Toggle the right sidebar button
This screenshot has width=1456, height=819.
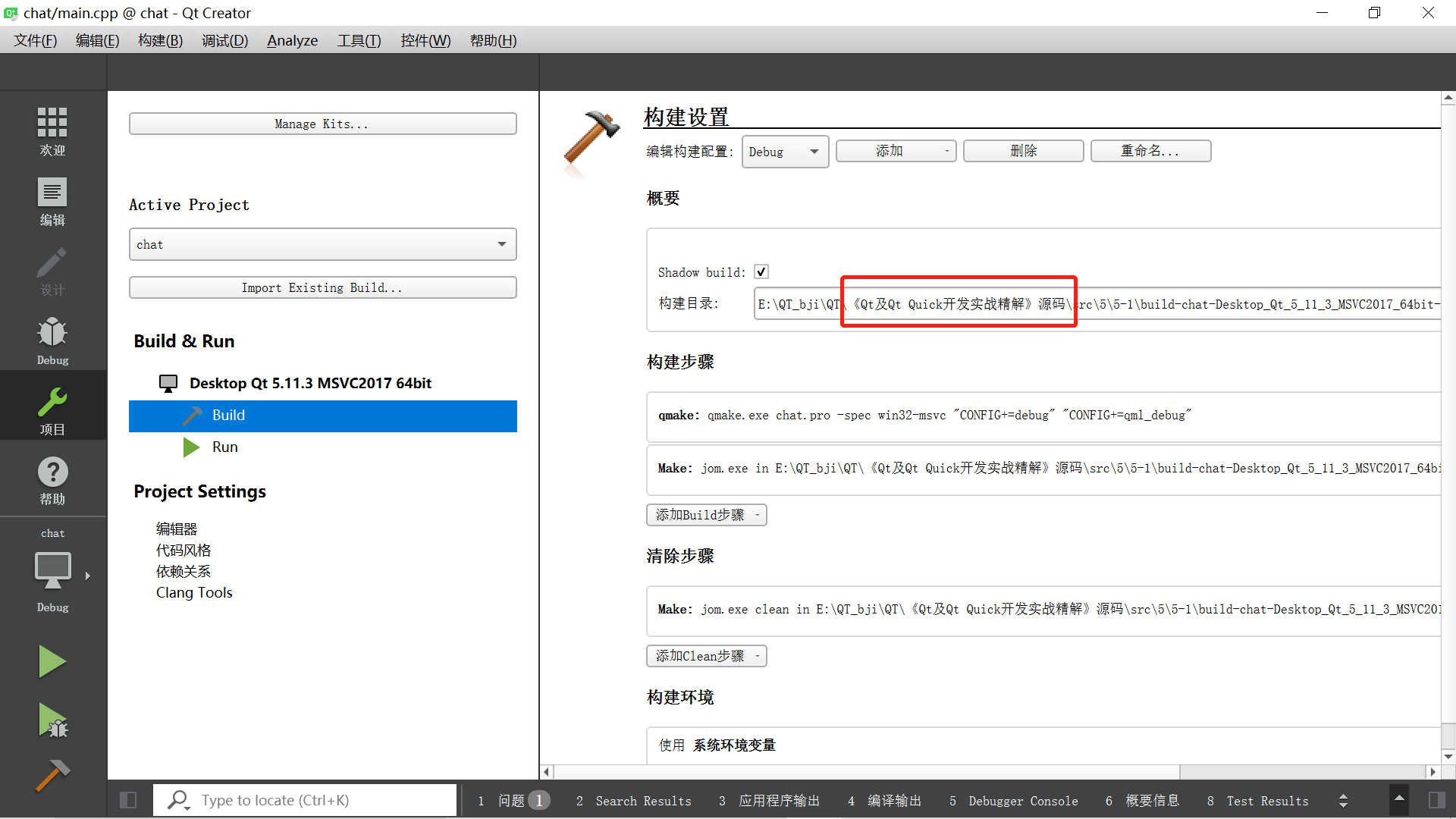click(1436, 800)
